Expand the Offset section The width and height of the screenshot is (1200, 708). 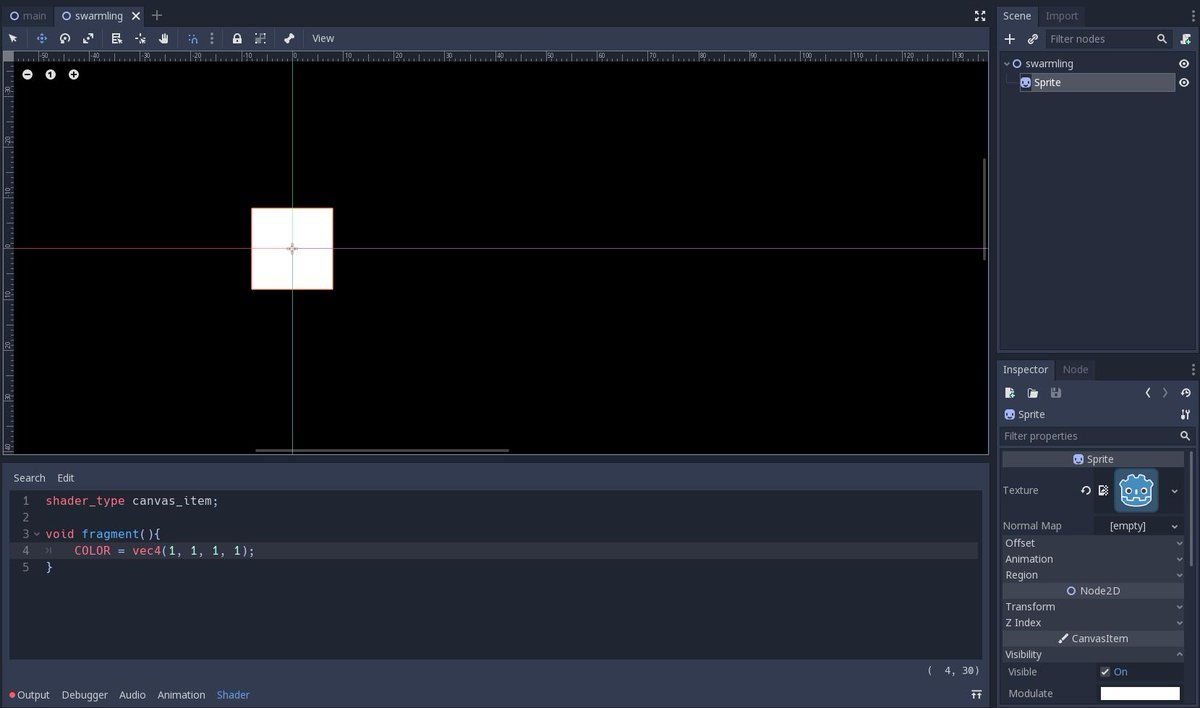point(1093,543)
